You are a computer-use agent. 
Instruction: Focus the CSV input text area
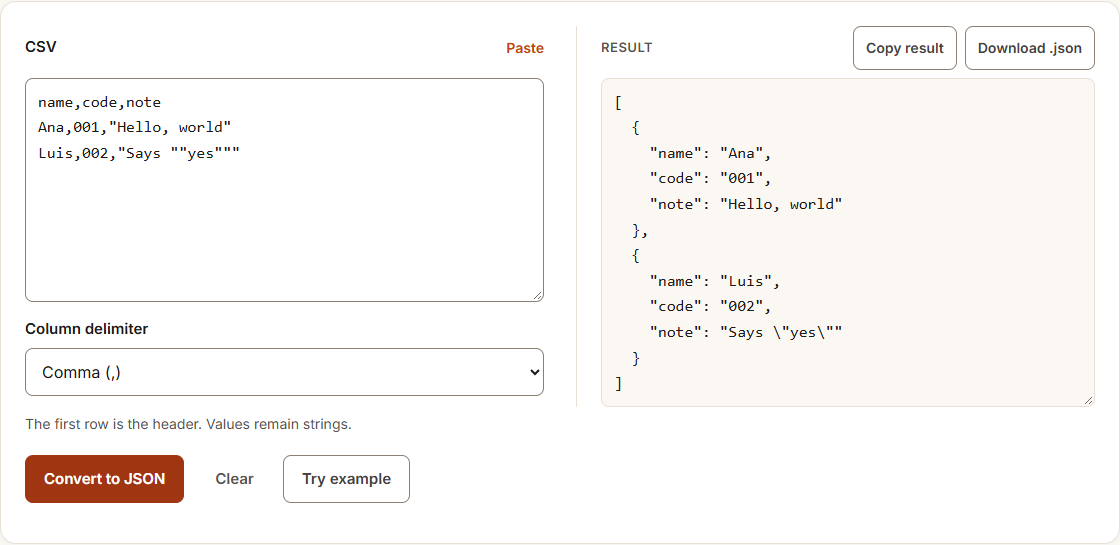[284, 190]
